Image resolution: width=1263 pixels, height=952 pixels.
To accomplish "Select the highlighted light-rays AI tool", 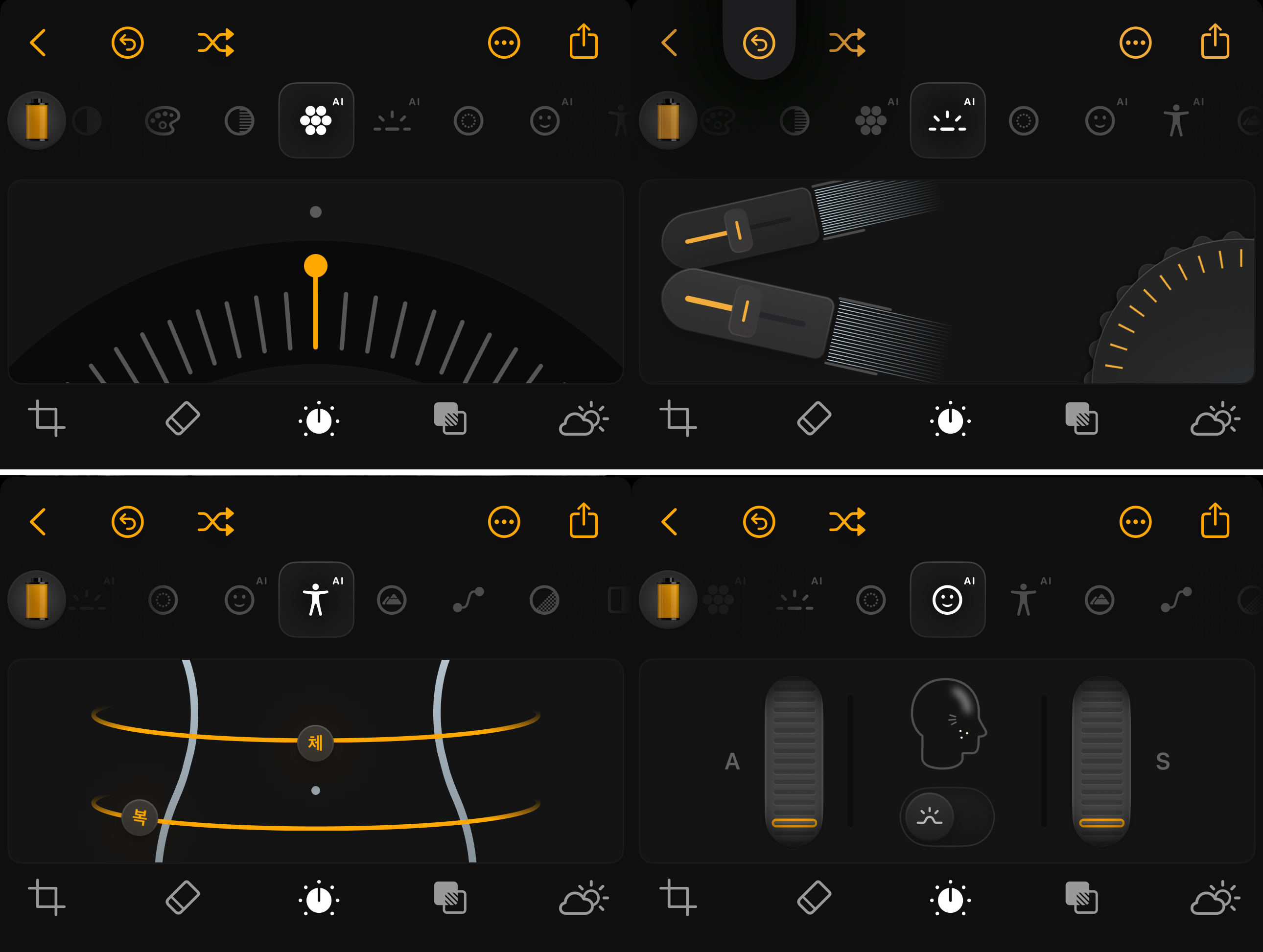I will (947, 120).
